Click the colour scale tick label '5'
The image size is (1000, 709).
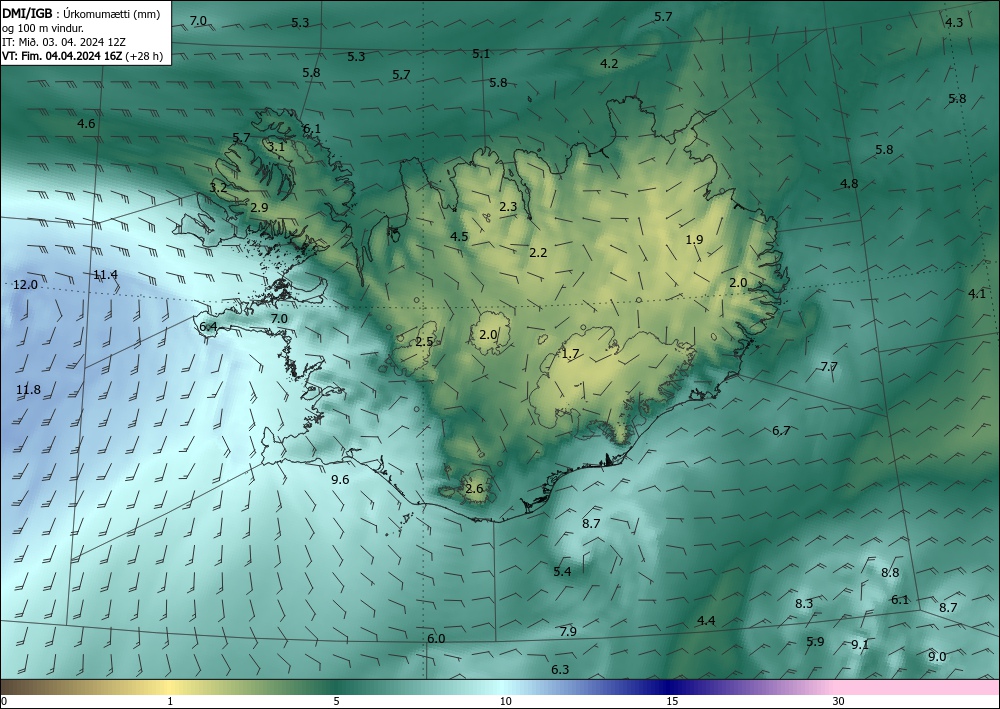tap(336, 701)
